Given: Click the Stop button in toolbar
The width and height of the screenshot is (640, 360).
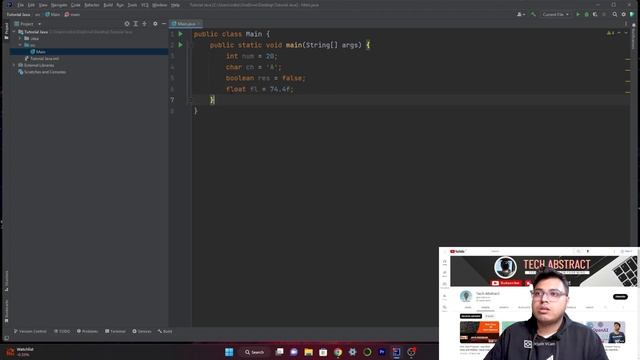Looking at the screenshot, I should coord(604,14).
